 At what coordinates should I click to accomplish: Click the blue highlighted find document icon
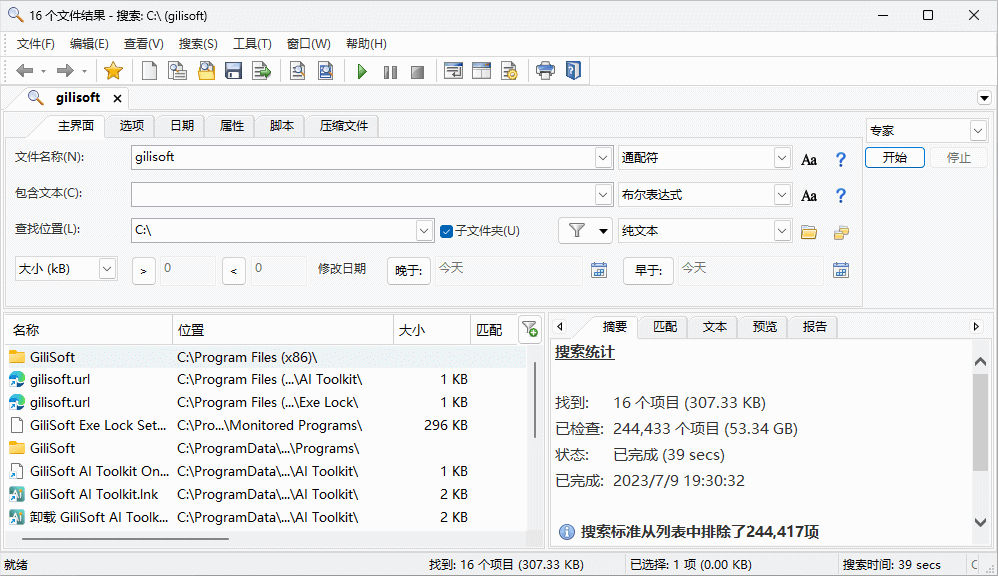325,71
